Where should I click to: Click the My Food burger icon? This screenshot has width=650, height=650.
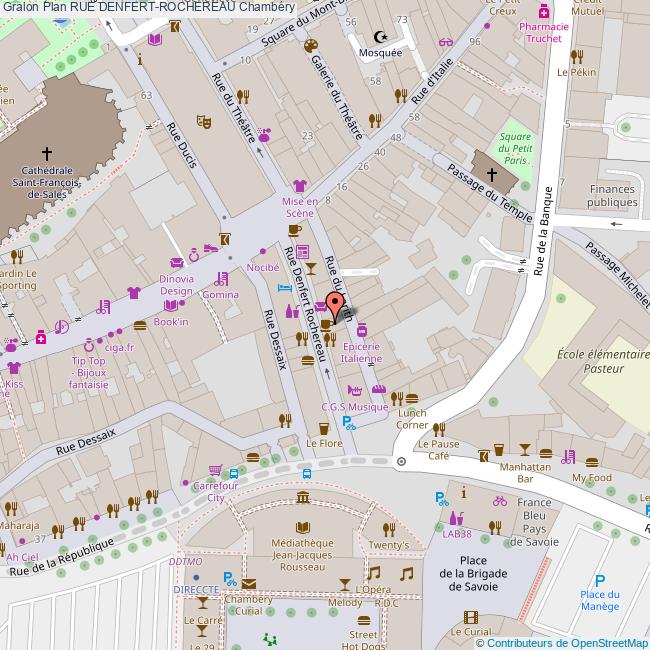point(591,463)
